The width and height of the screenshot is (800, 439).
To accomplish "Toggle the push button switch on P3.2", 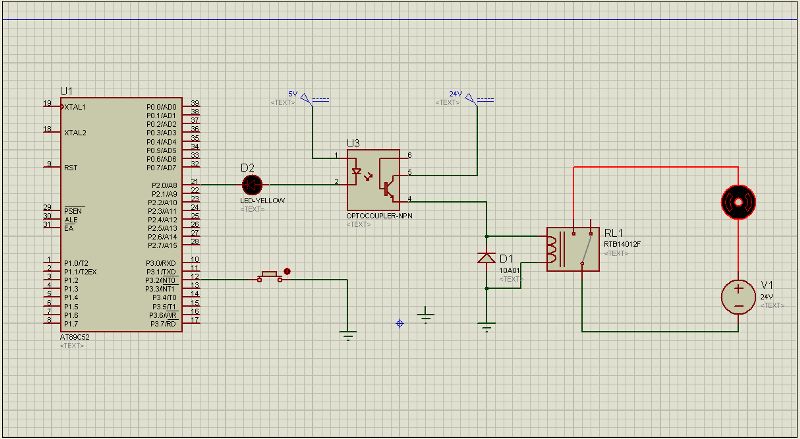I will coord(269,276).
